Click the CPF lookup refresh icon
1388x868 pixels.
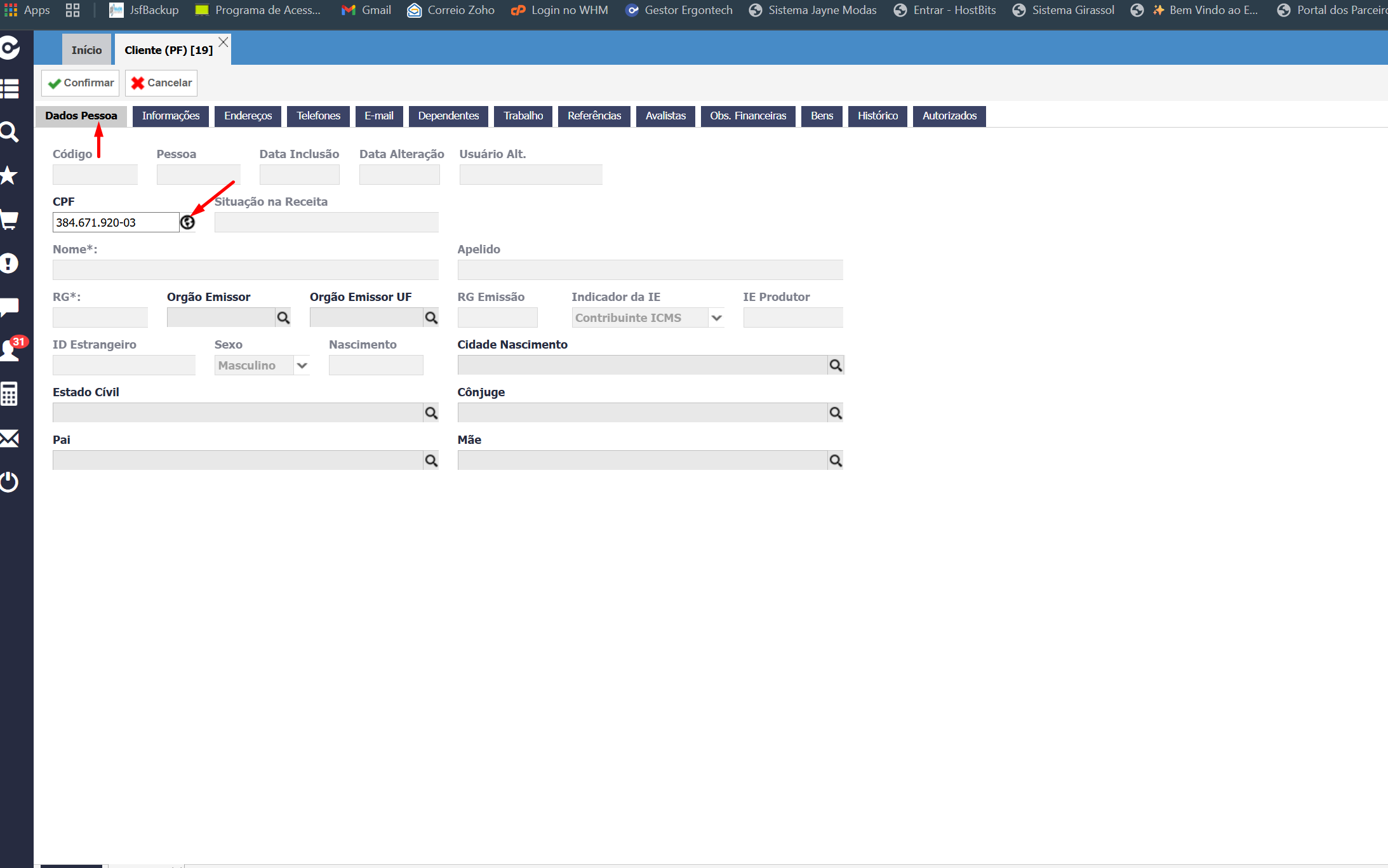(x=187, y=222)
